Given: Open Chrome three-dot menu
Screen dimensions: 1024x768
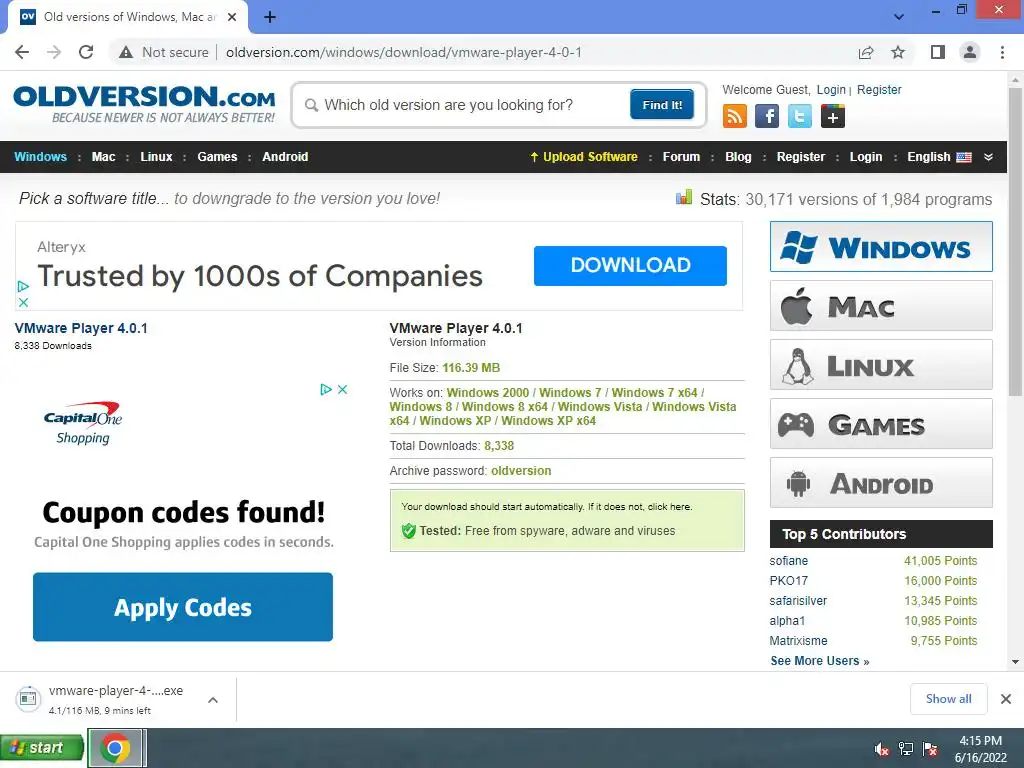Looking at the screenshot, I should pyautogui.click(x=1002, y=52).
